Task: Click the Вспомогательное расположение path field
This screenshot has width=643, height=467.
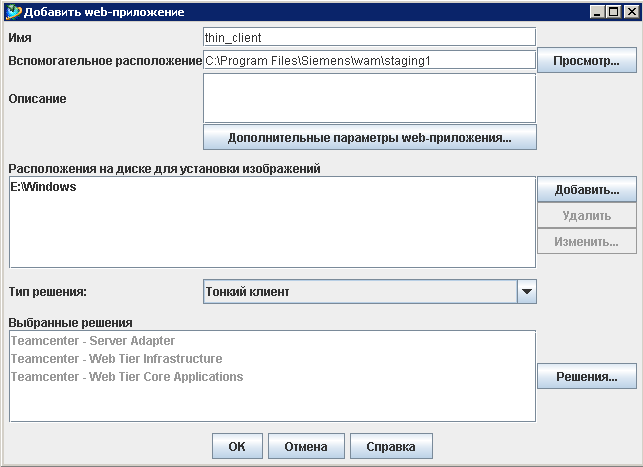Action: pyautogui.click(x=369, y=61)
